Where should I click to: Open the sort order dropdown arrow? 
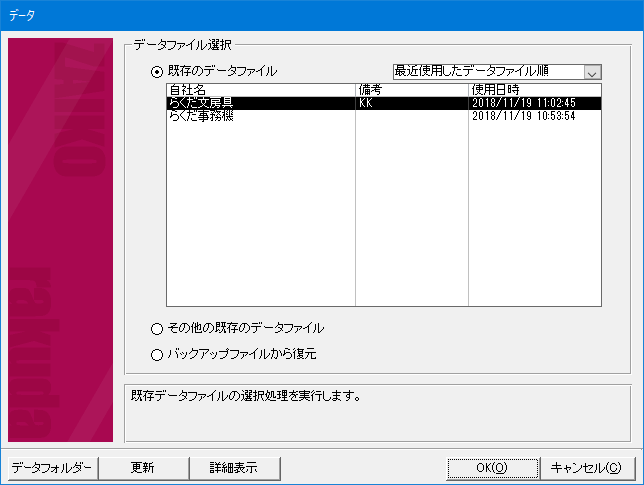(x=592, y=72)
